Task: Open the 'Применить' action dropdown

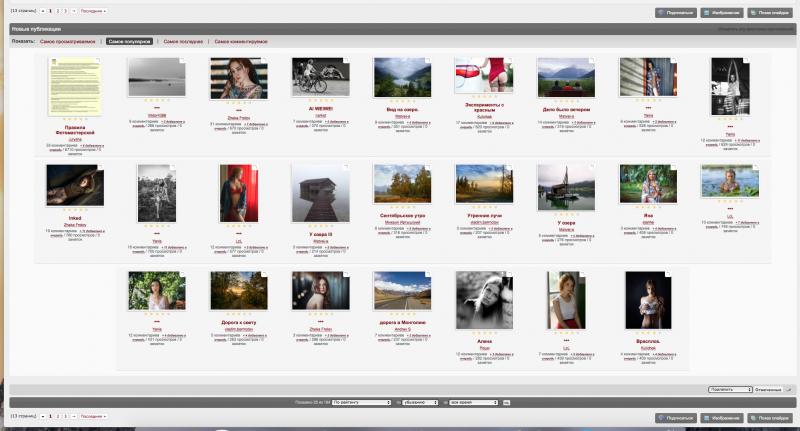Action: tap(730, 389)
